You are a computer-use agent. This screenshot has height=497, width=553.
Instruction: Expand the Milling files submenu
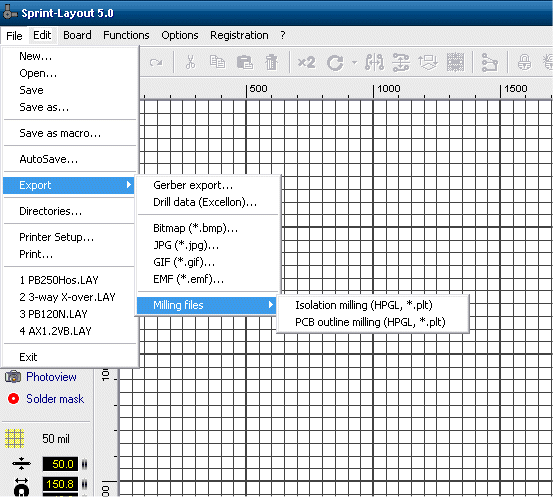(207, 305)
